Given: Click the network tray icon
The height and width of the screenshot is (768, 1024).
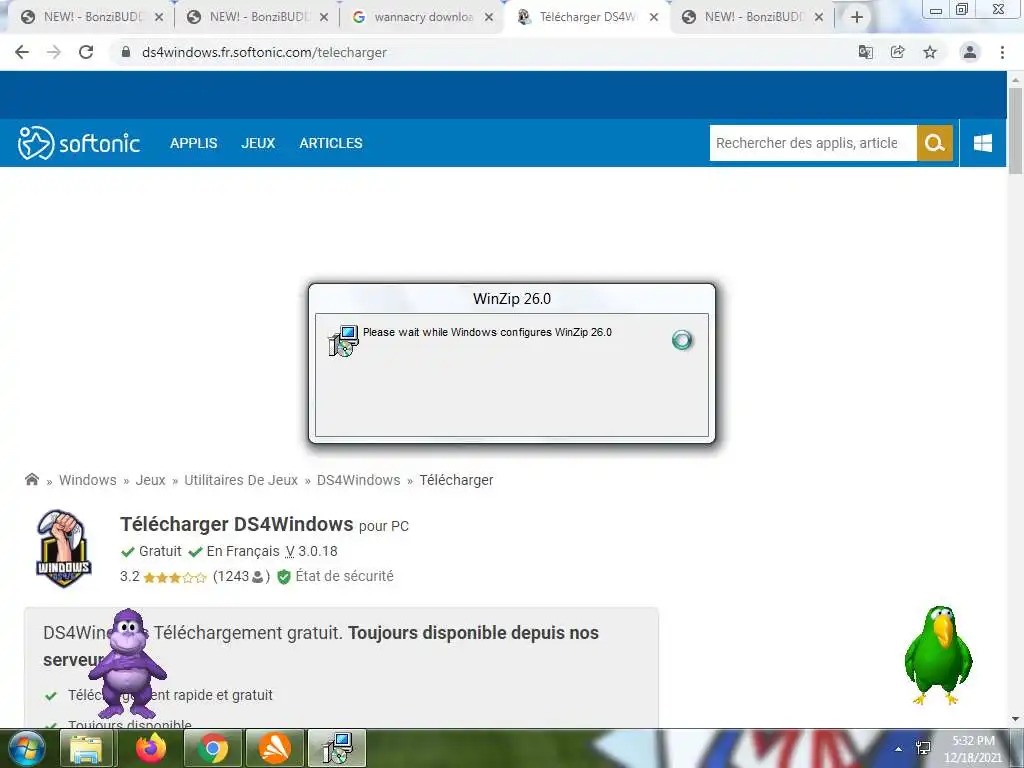Looking at the screenshot, I should (923, 748).
